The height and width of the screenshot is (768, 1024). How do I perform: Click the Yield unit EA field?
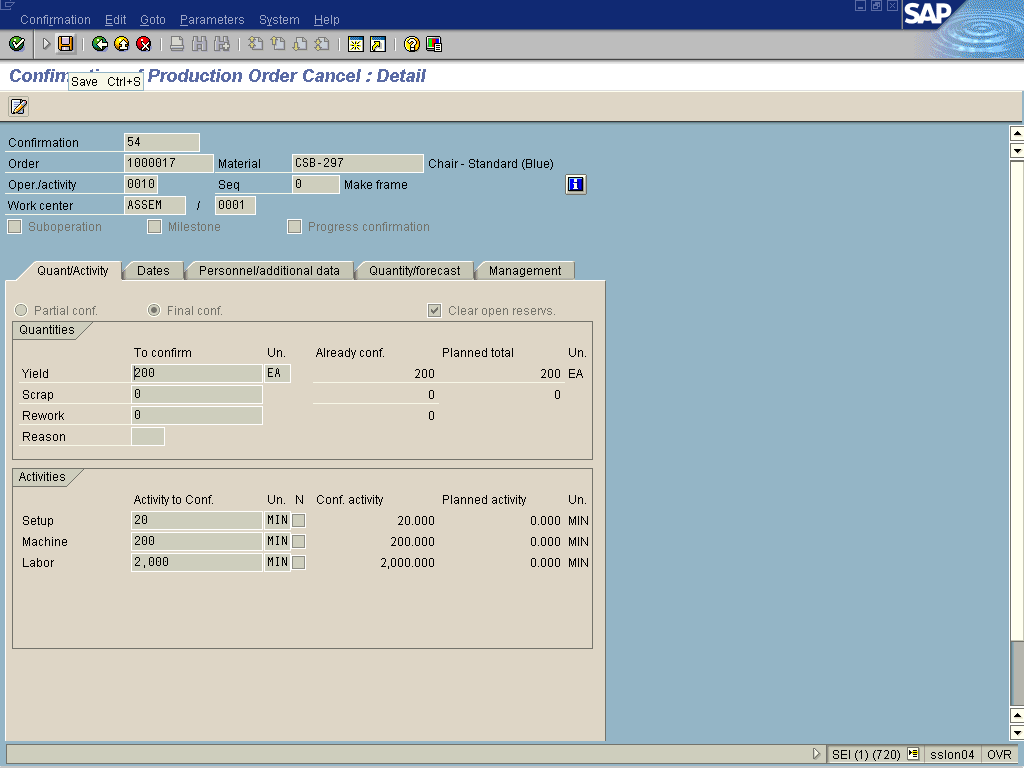[x=278, y=373]
